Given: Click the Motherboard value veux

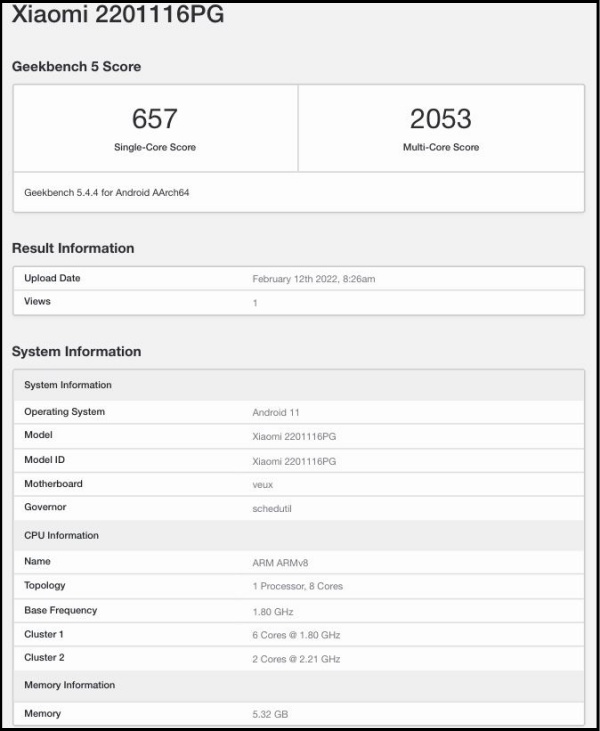Looking at the screenshot, I should click(x=262, y=485).
